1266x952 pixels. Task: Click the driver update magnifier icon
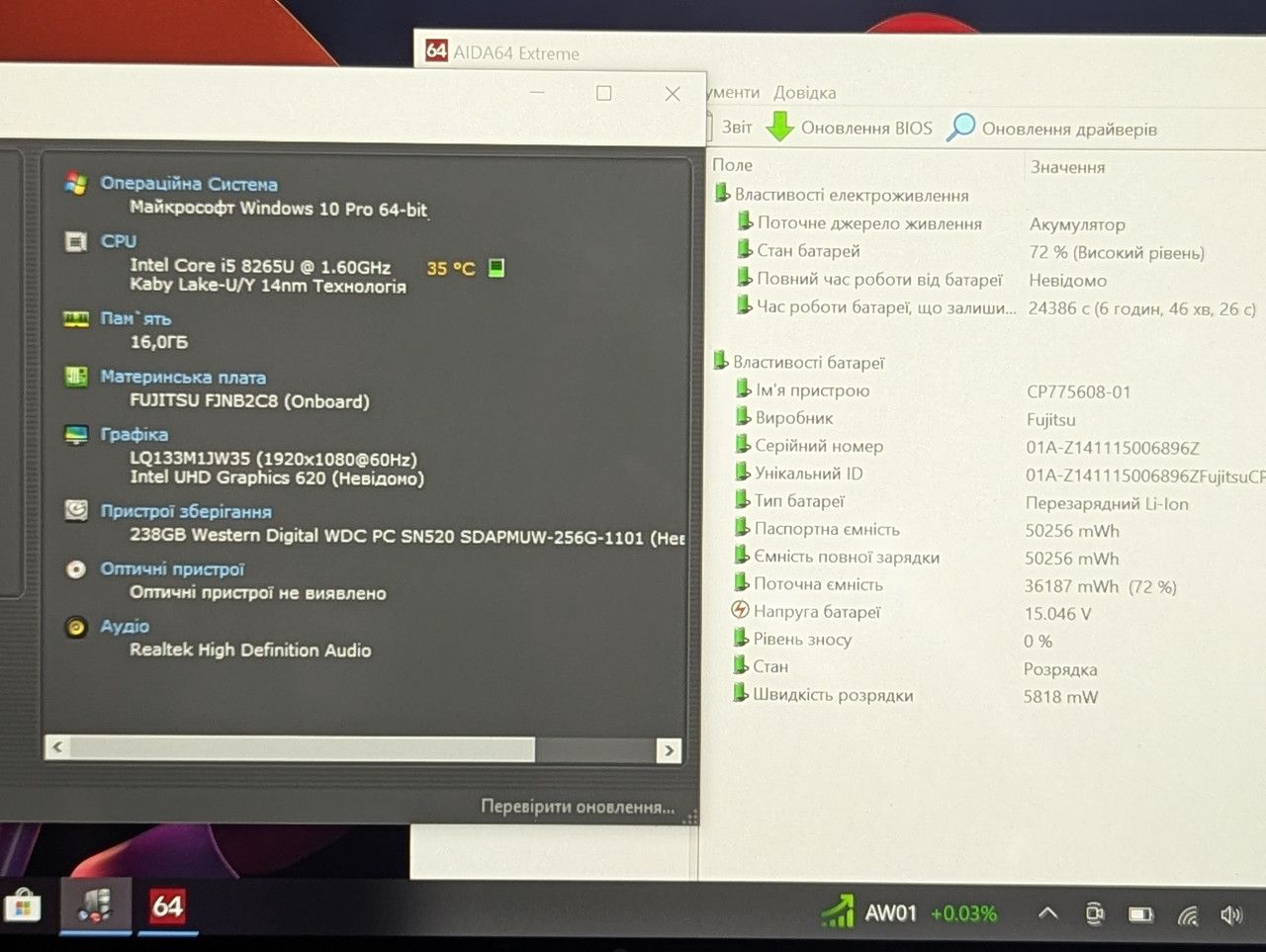pos(960,128)
